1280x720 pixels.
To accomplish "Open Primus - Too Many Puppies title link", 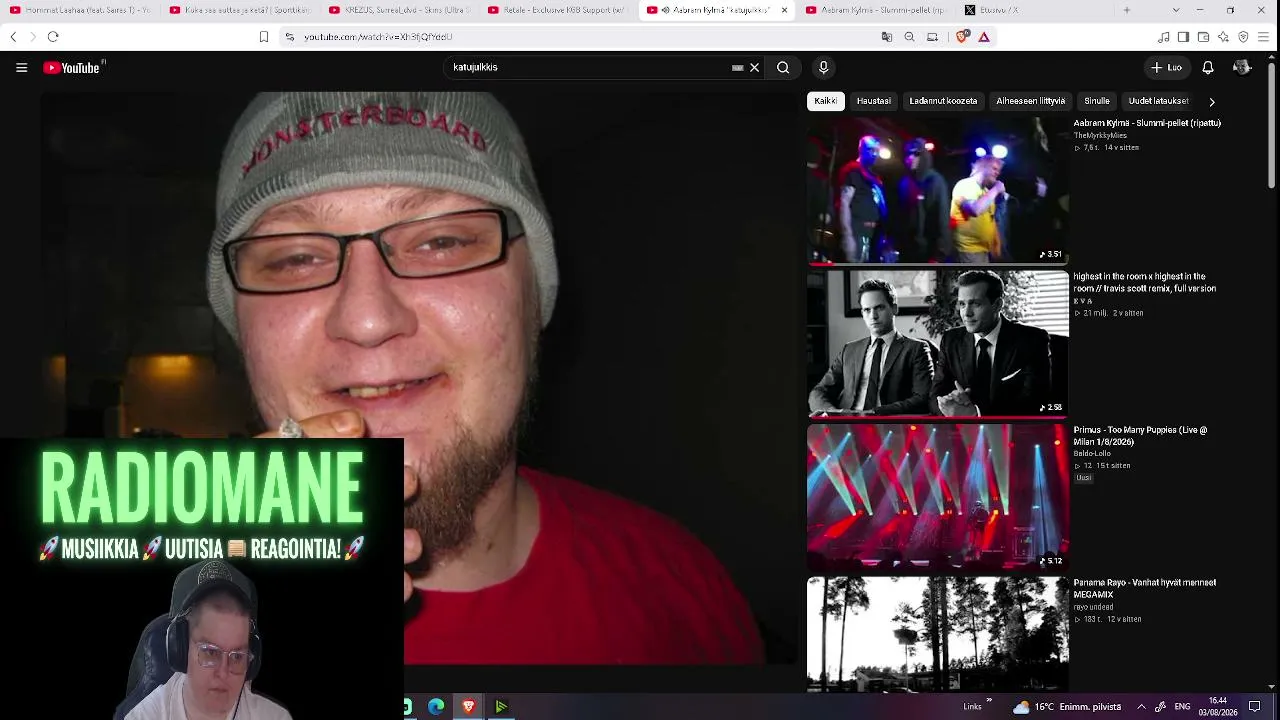I will coord(1140,435).
